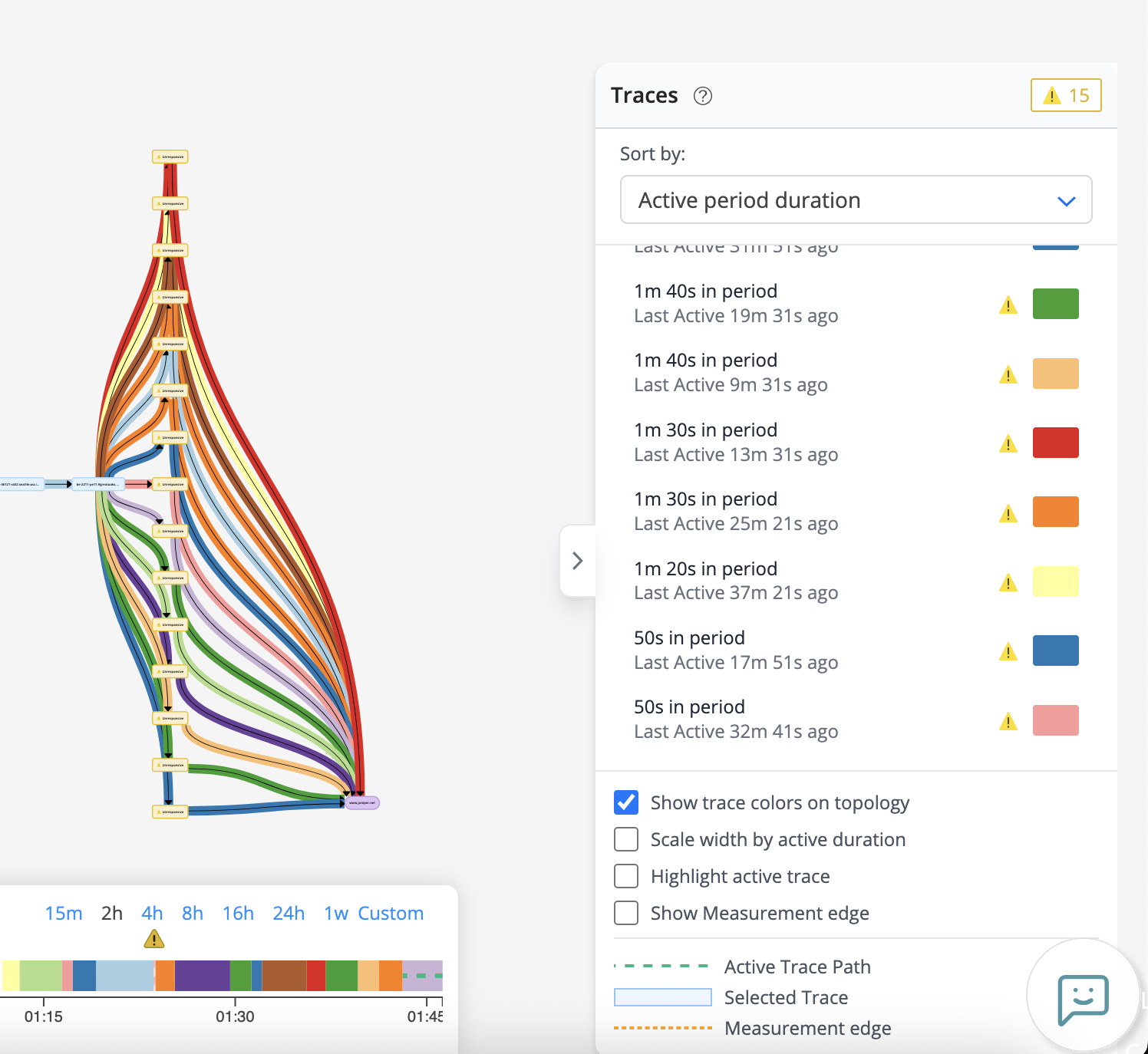1148x1054 pixels.
Task: Open the Custom time range option
Action: tap(391, 913)
